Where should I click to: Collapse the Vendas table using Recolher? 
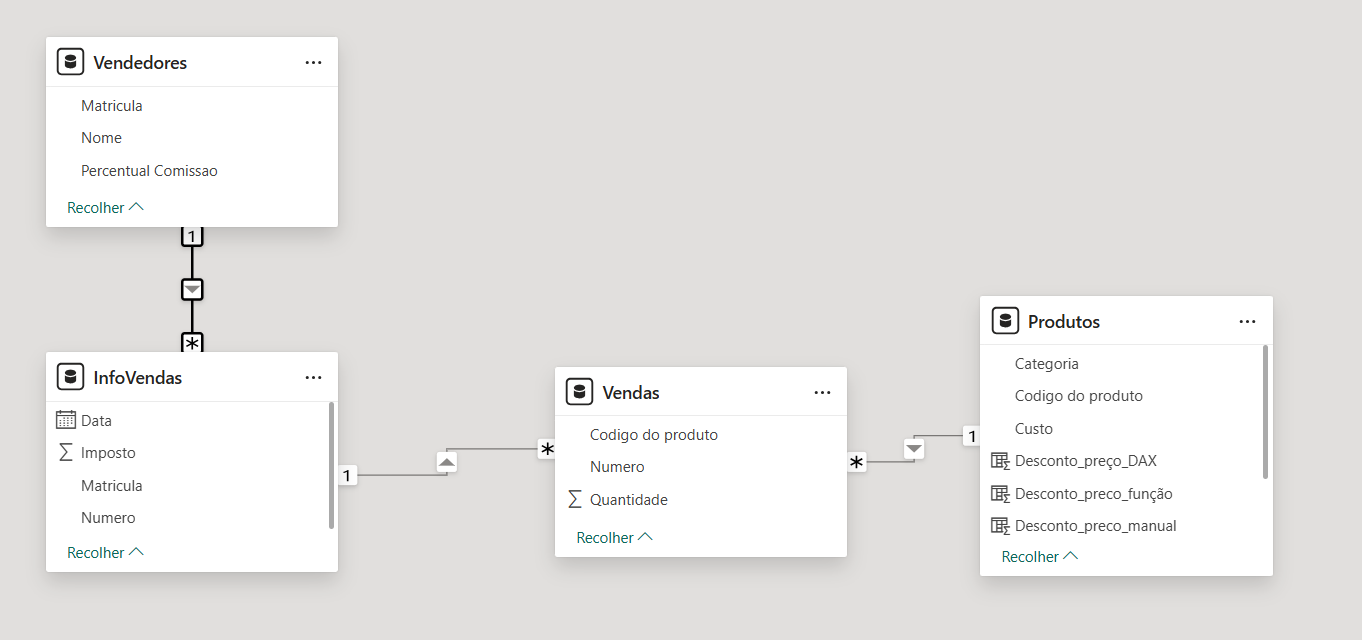614,537
